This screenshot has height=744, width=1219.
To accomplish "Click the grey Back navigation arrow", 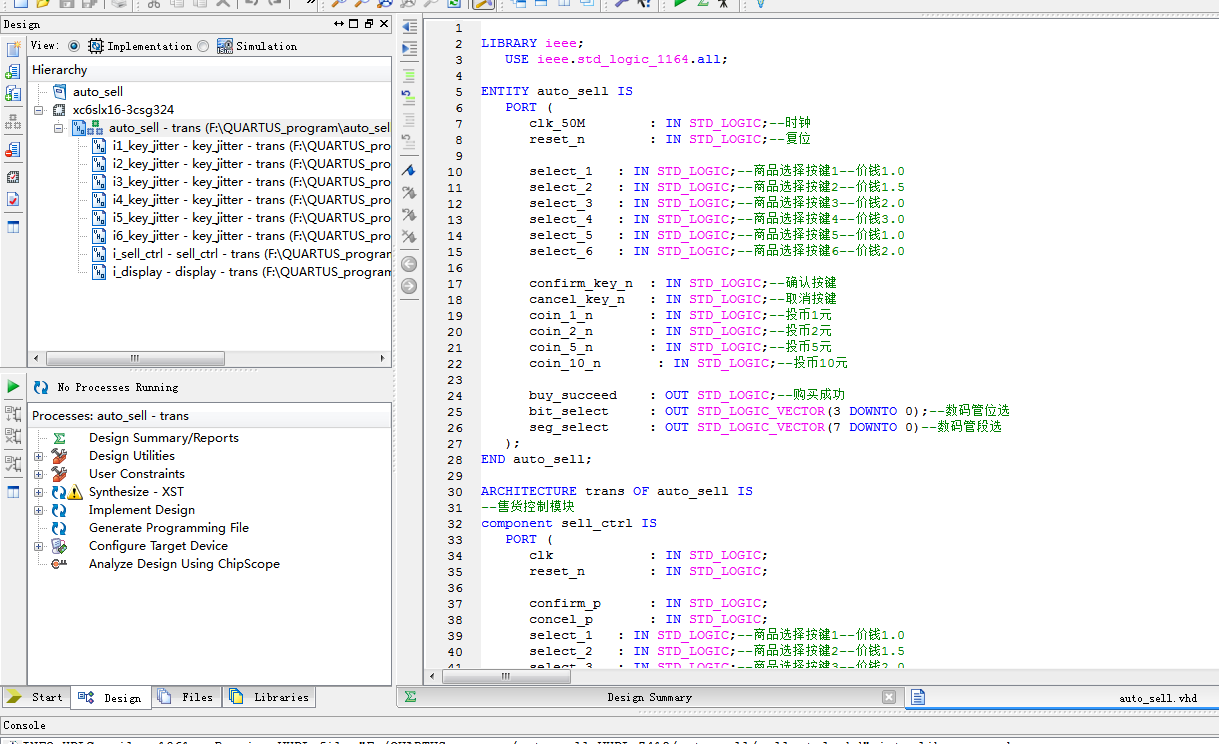I will pos(409,264).
